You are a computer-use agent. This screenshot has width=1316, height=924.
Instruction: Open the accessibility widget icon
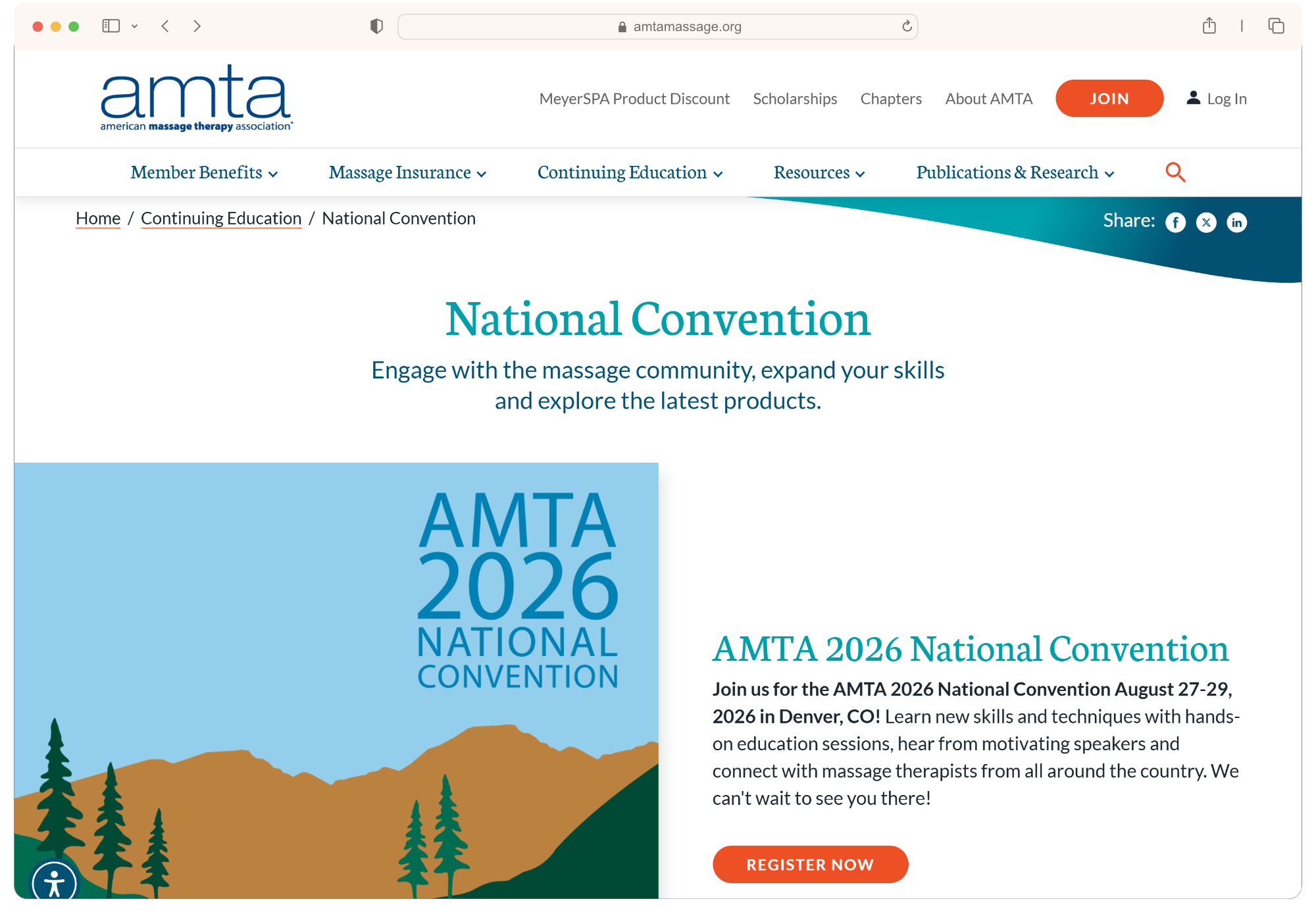point(55,882)
